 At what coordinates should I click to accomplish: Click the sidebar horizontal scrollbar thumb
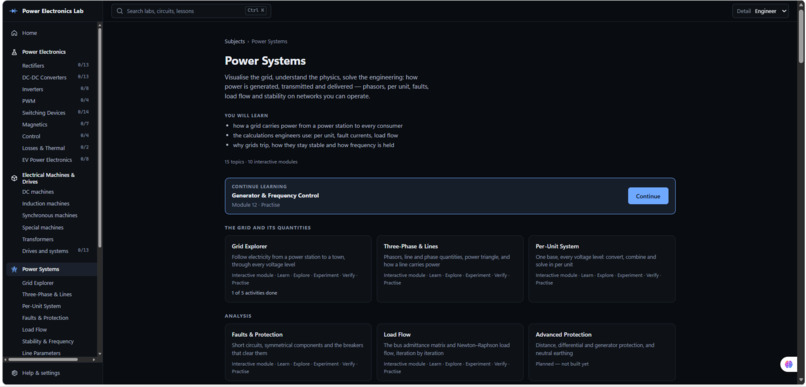pyautogui.click(x=42, y=360)
